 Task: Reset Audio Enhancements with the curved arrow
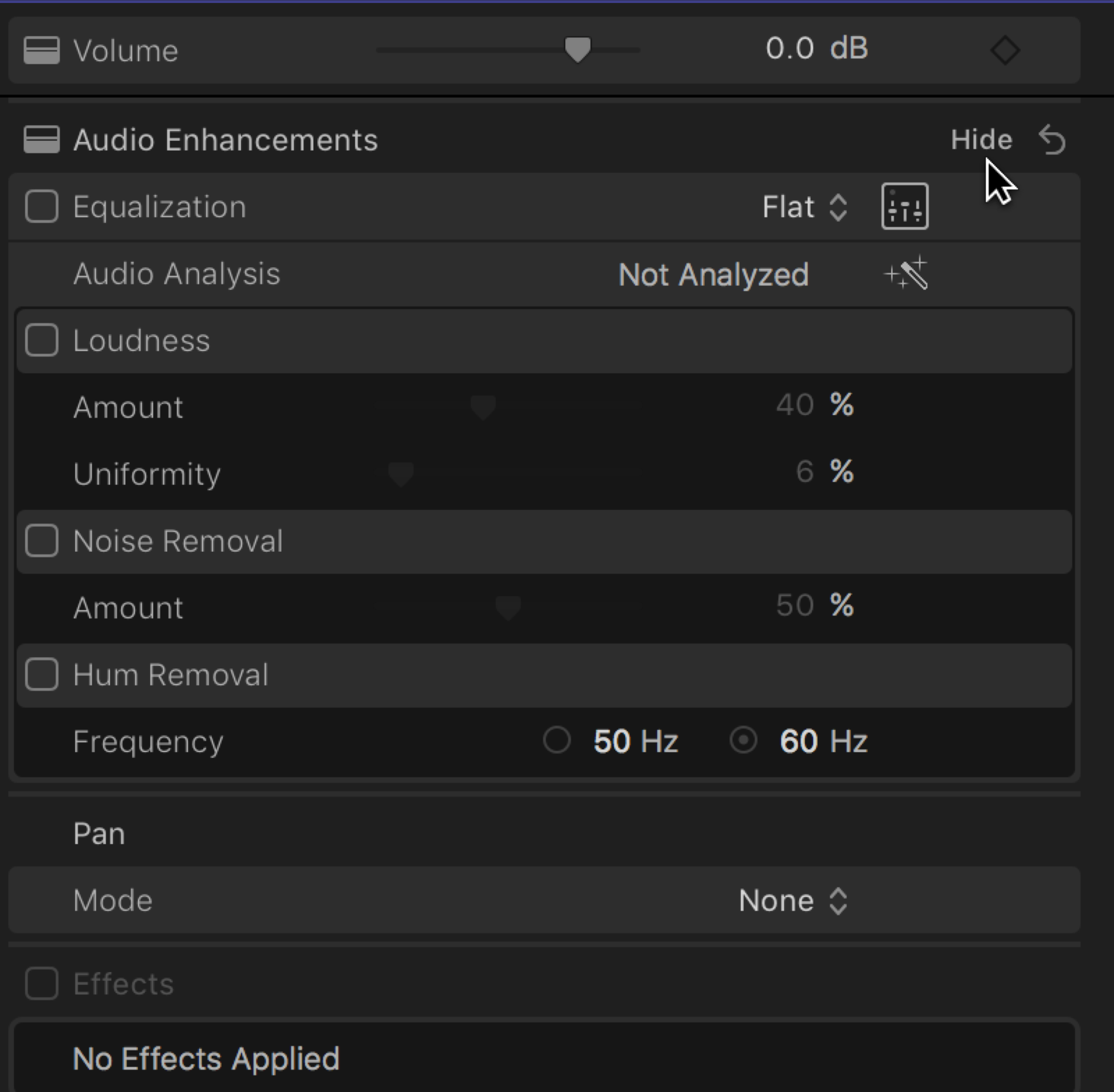[1053, 140]
